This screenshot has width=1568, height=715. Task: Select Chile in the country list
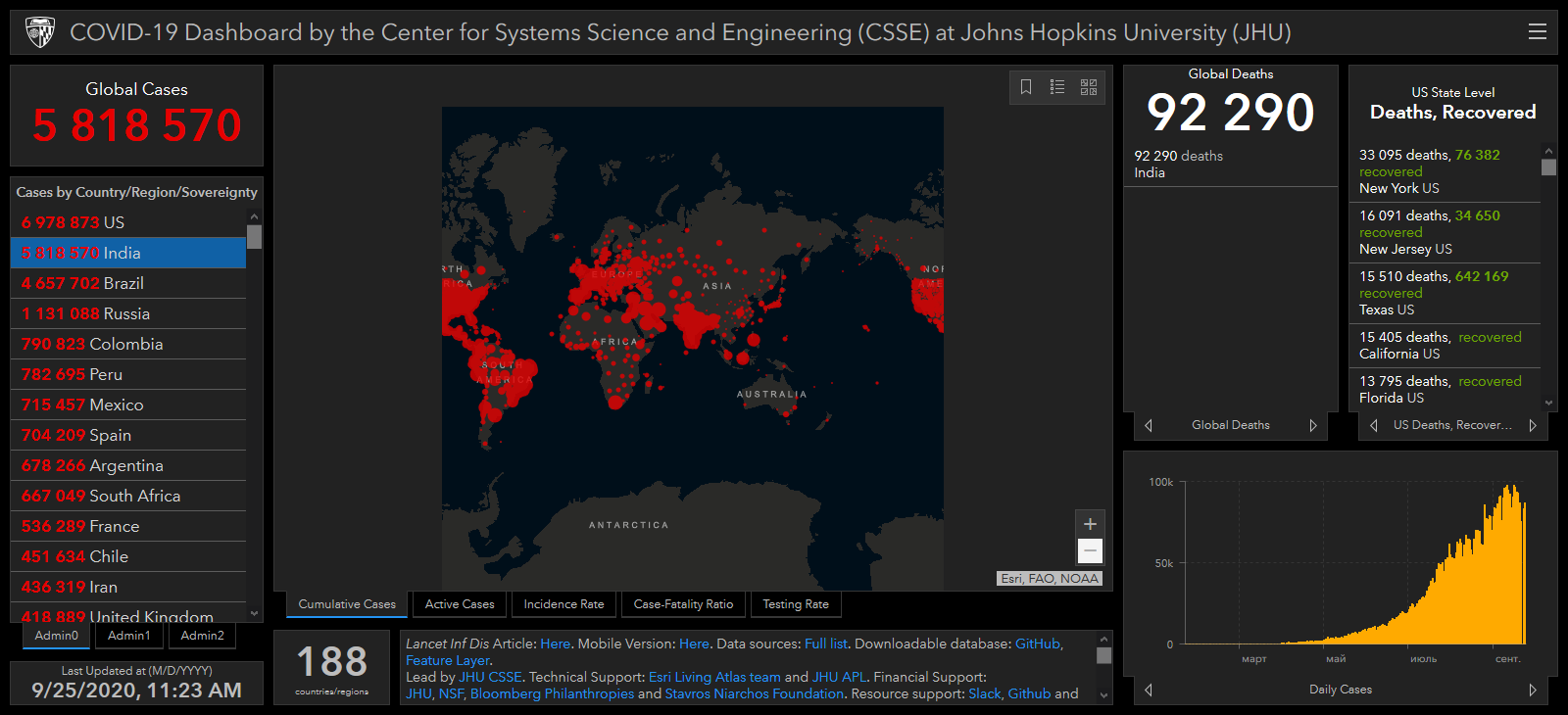128,556
